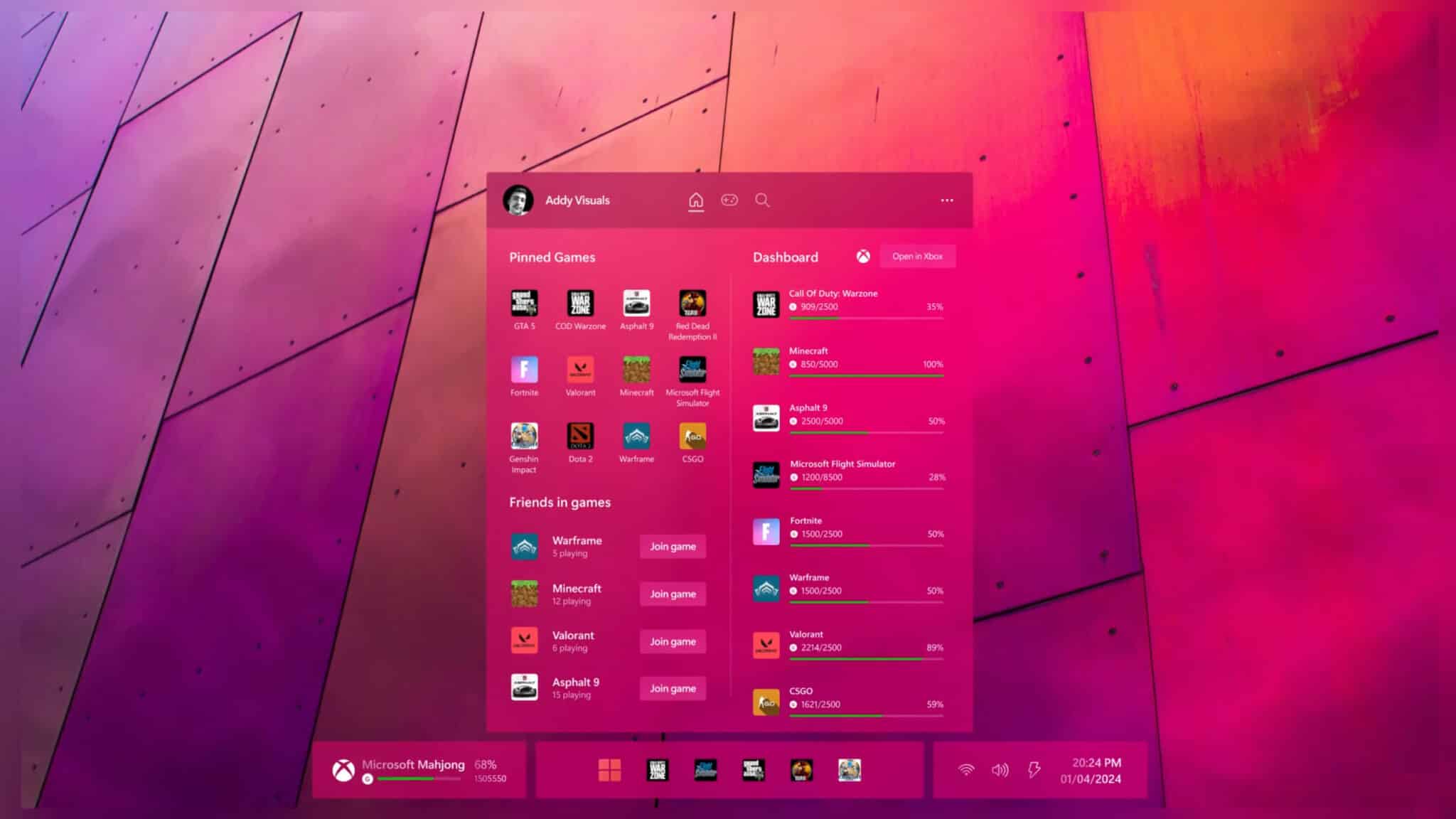Expand the ellipsis overflow menu
The height and width of the screenshot is (819, 1456).
[947, 200]
